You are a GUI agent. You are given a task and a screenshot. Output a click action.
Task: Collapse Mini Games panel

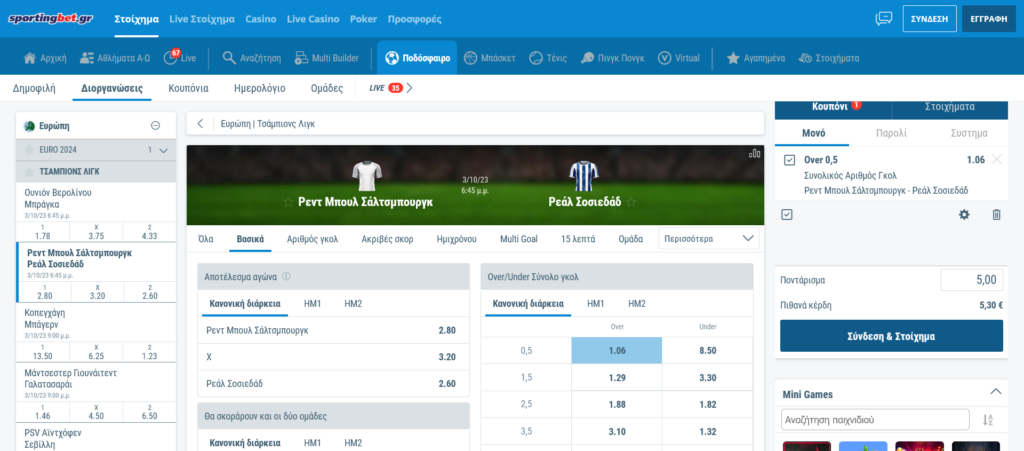click(x=995, y=392)
